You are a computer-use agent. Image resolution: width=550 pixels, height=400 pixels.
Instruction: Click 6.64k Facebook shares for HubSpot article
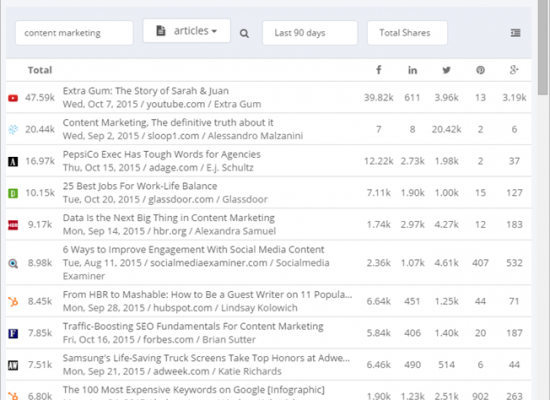pos(378,301)
